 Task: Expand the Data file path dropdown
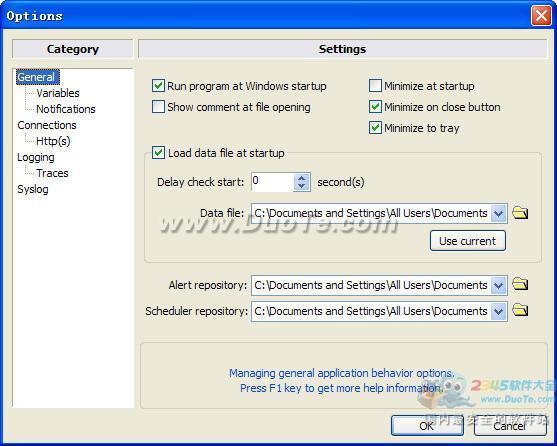(x=498, y=213)
